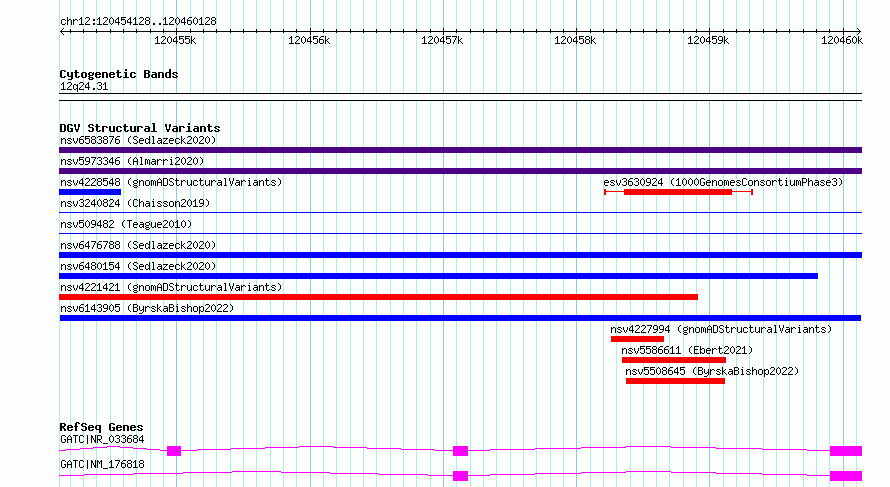Click red bar under nsv5508645

click(675, 381)
